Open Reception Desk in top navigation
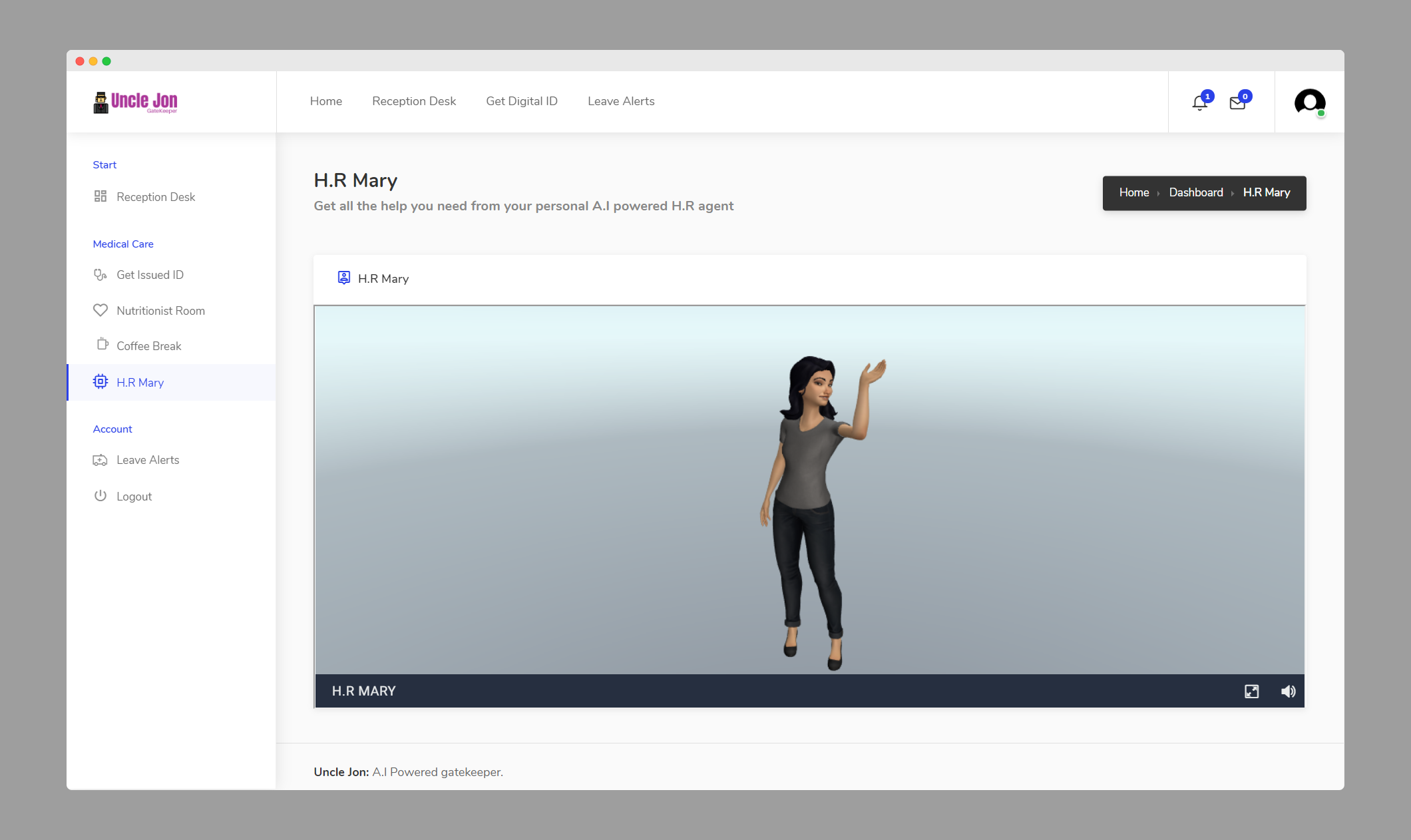Image resolution: width=1411 pixels, height=840 pixels. 413,101
